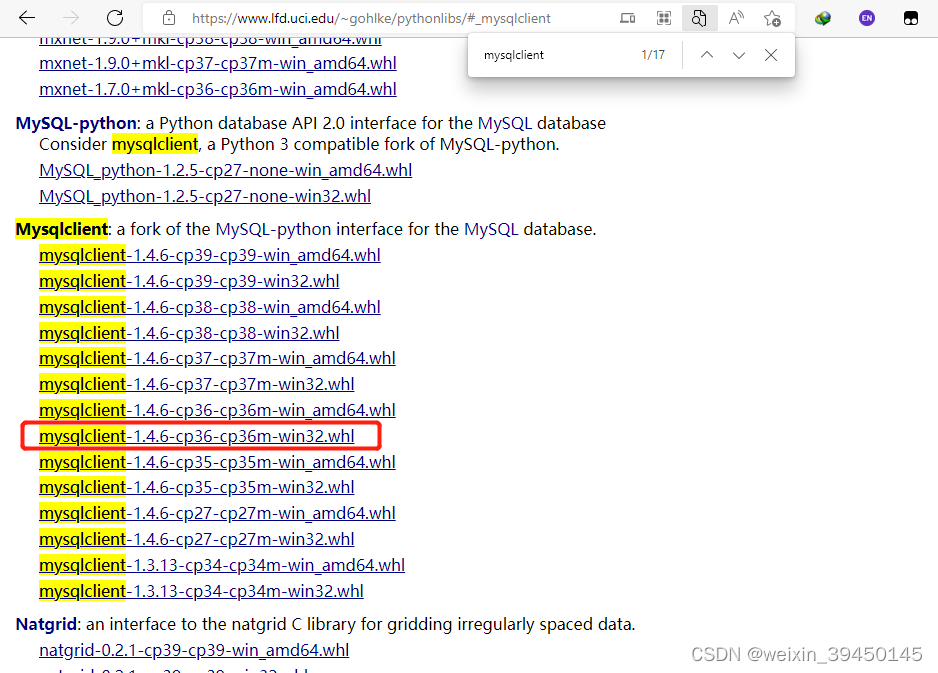The height and width of the screenshot is (673, 938).
Task: Download mxnet-1.9.0+mkl-cp37-cp37m-win_amd64.whl
Action: 218,63
